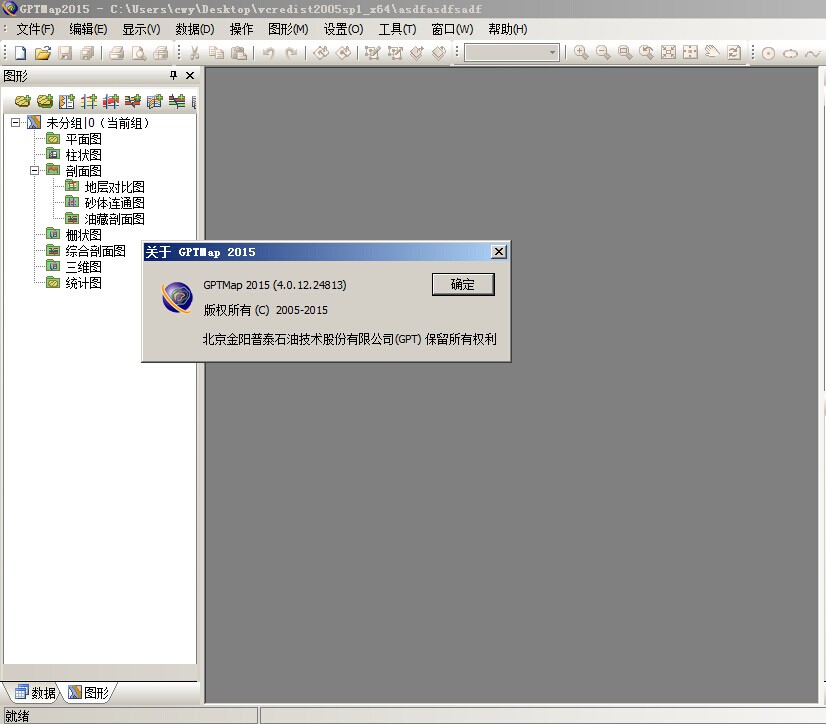Select the Pan hand tool
This screenshot has height=724, width=826.
click(712, 53)
